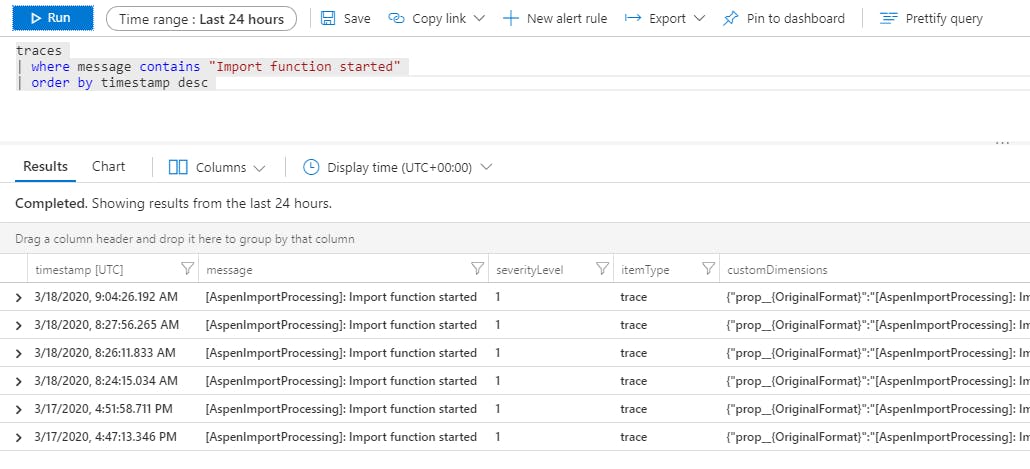Click the New alert rule plus icon
Viewport: 1030px width, 469px height.
(x=510, y=19)
